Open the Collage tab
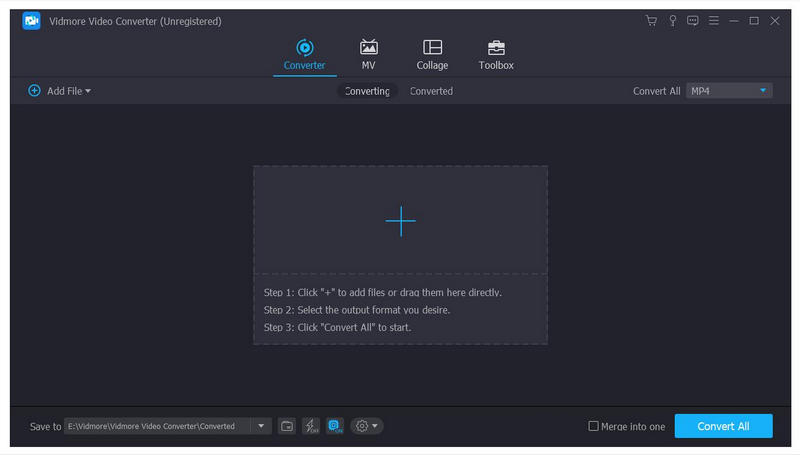 click(432, 54)
